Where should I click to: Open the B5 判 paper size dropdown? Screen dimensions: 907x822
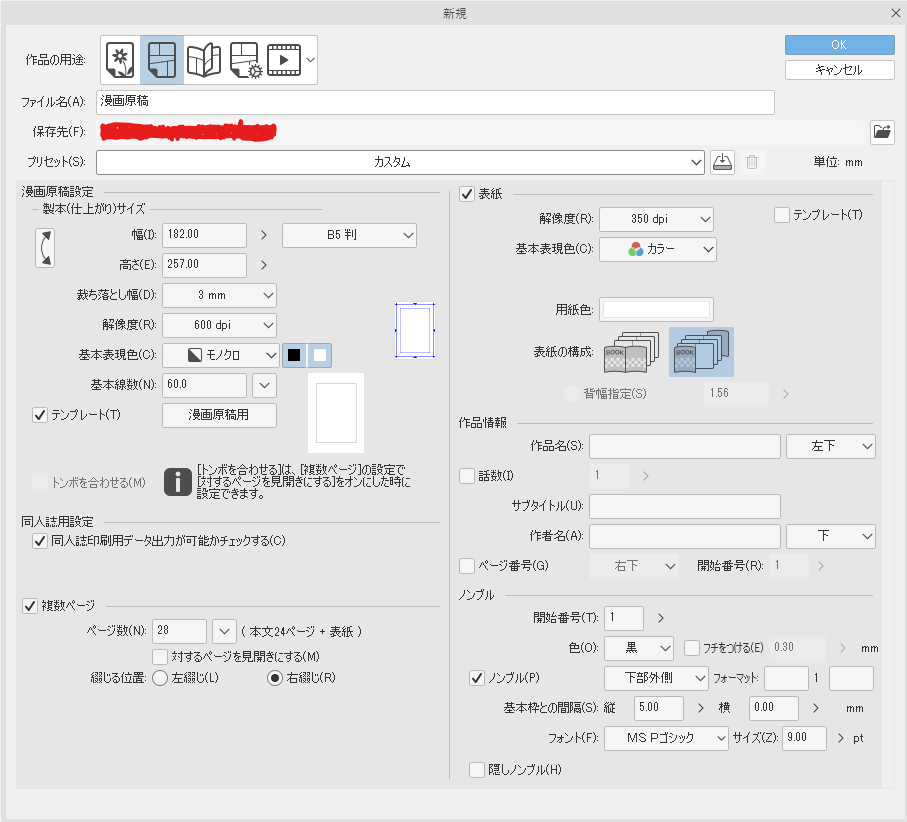click(x=349, y=235)
